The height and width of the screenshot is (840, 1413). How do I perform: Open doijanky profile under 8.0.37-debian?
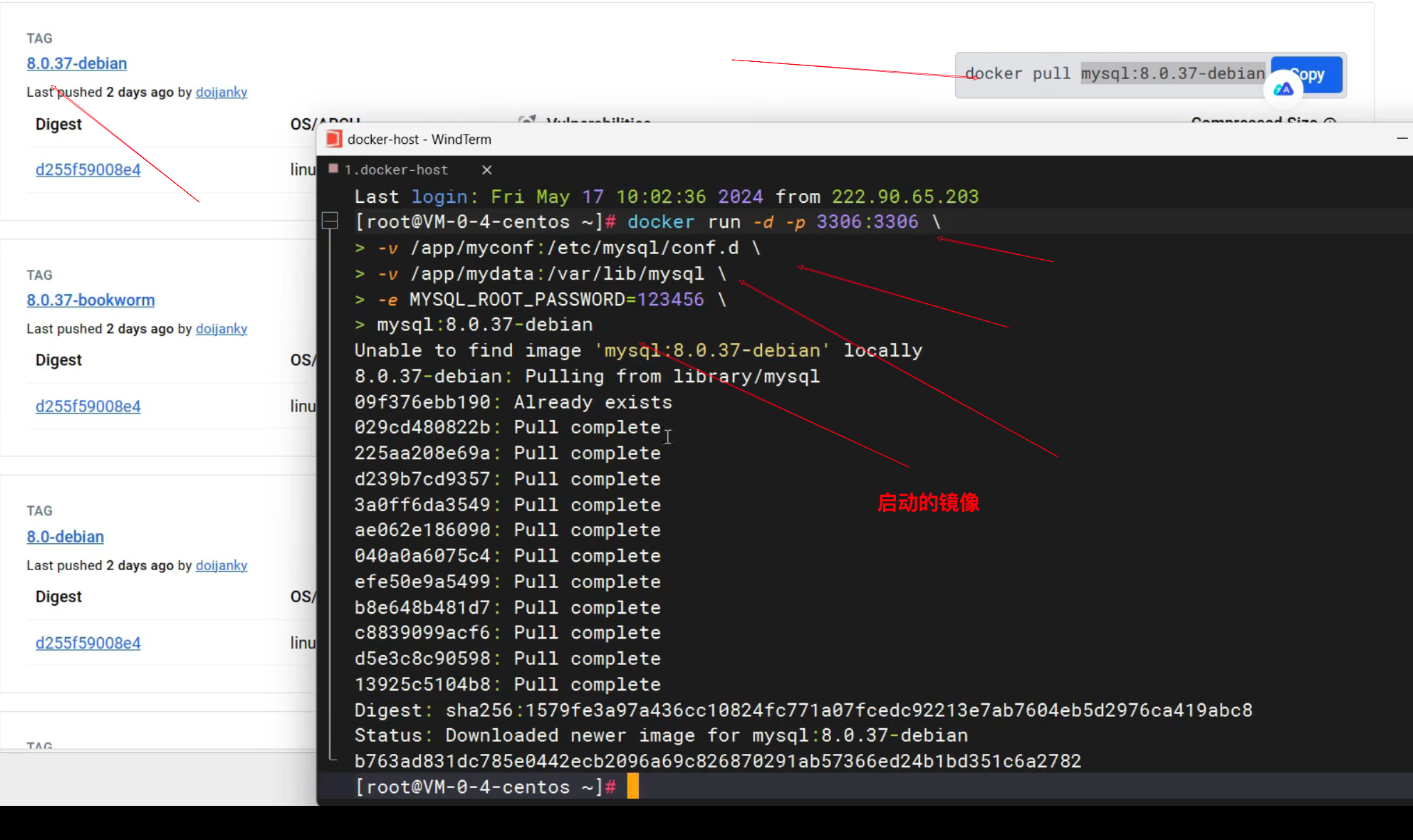(x=221, y=92)
